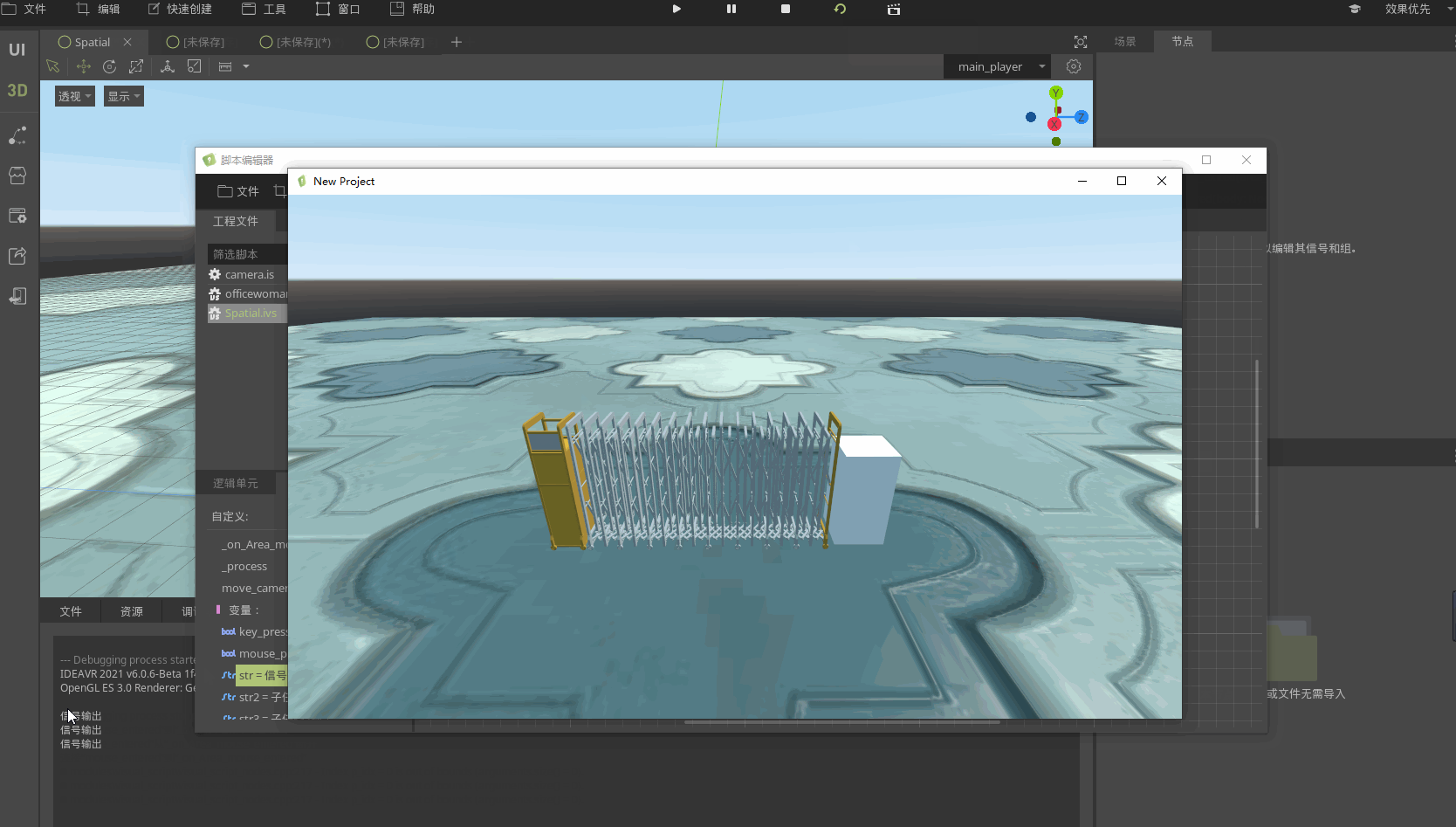Open the 文件 menu in main menubar
This screenshot has height=827, width=1456.
click(24, 9)
